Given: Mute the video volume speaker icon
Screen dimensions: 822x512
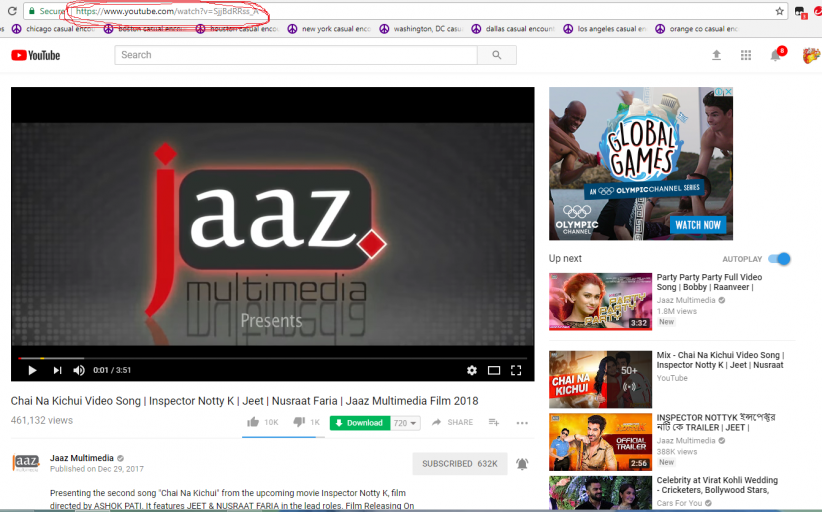Looking at the screenshot, I should click(x=79, y=370).
